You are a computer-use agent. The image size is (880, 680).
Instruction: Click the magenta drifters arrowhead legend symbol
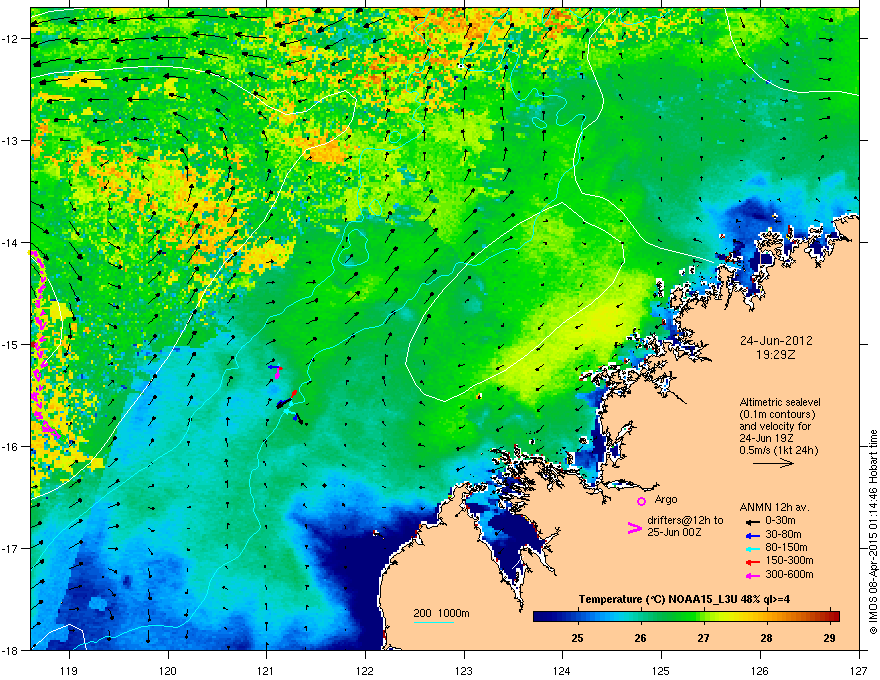pyautogui.click(x=635, y=527)
